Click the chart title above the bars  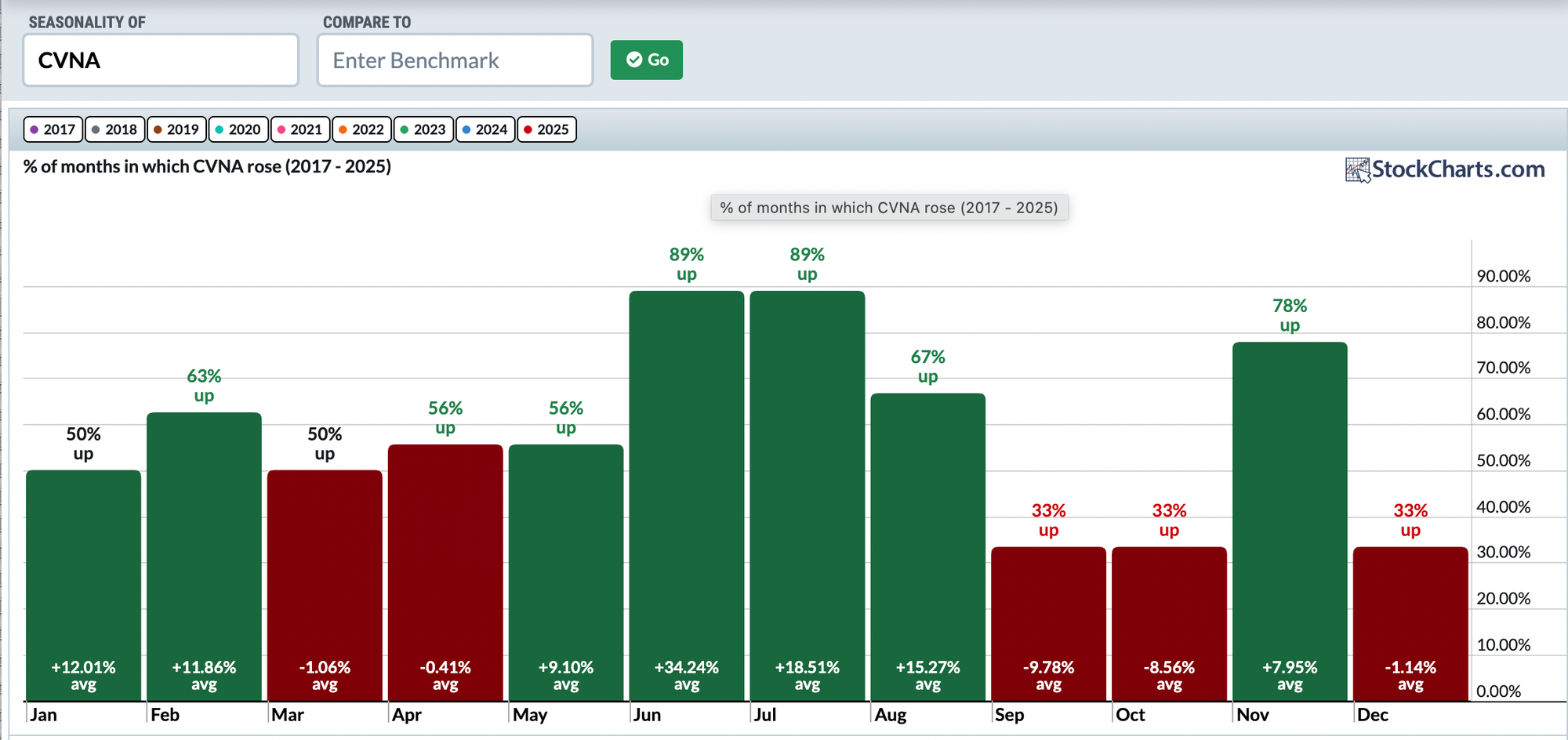pos(207,166)
